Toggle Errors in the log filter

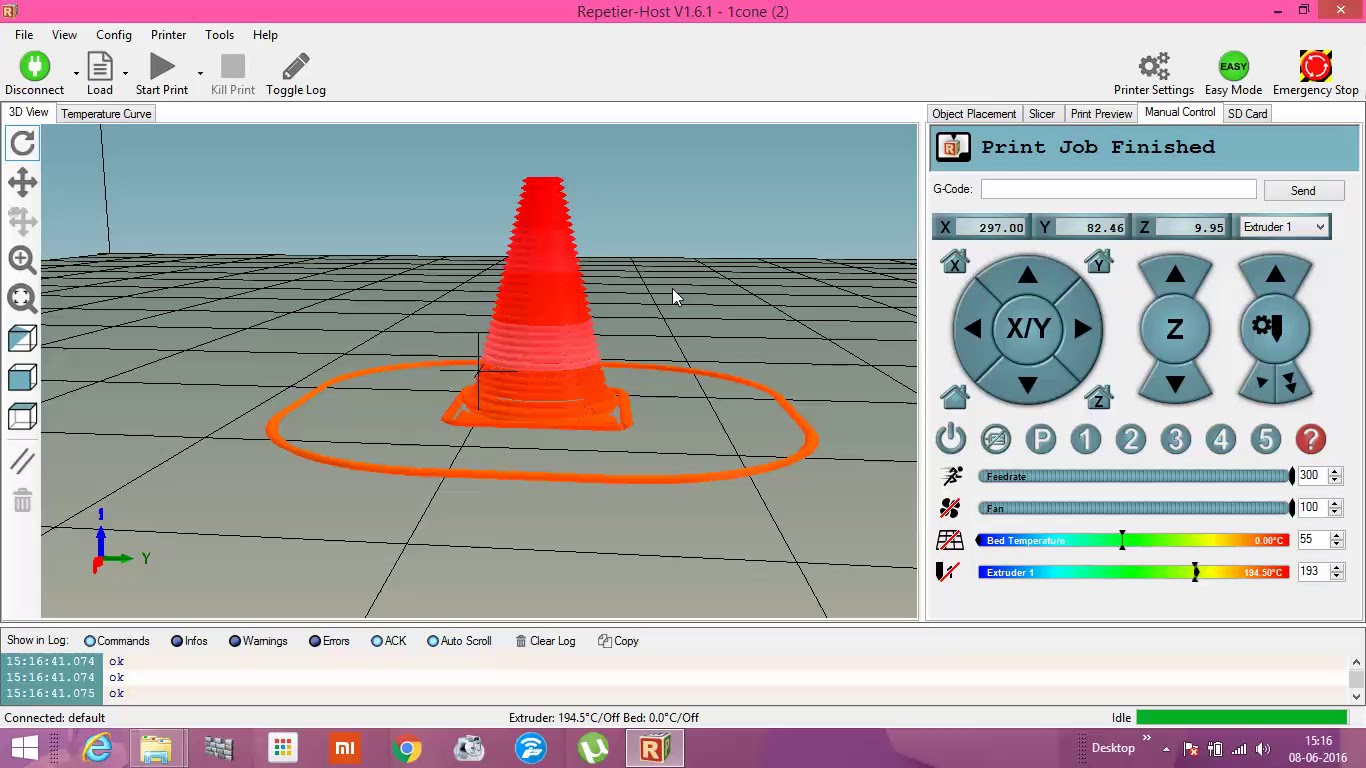[330, 641]
